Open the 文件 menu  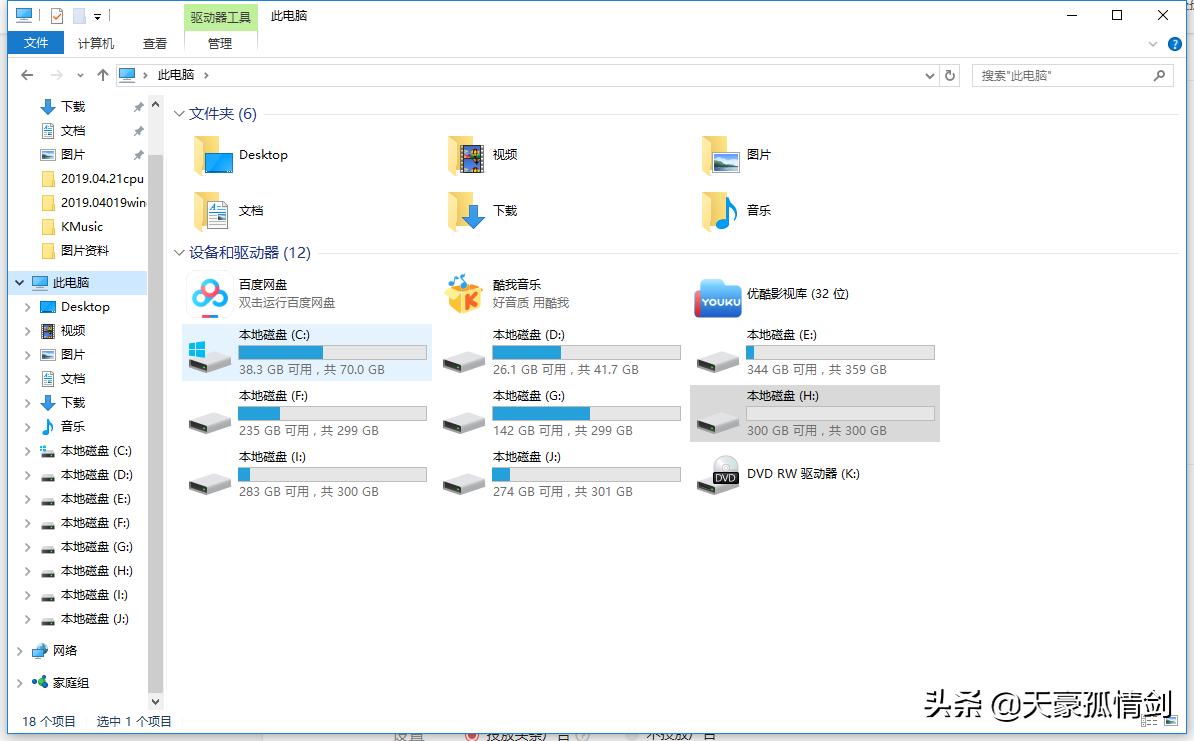click(x=36, y=43)
